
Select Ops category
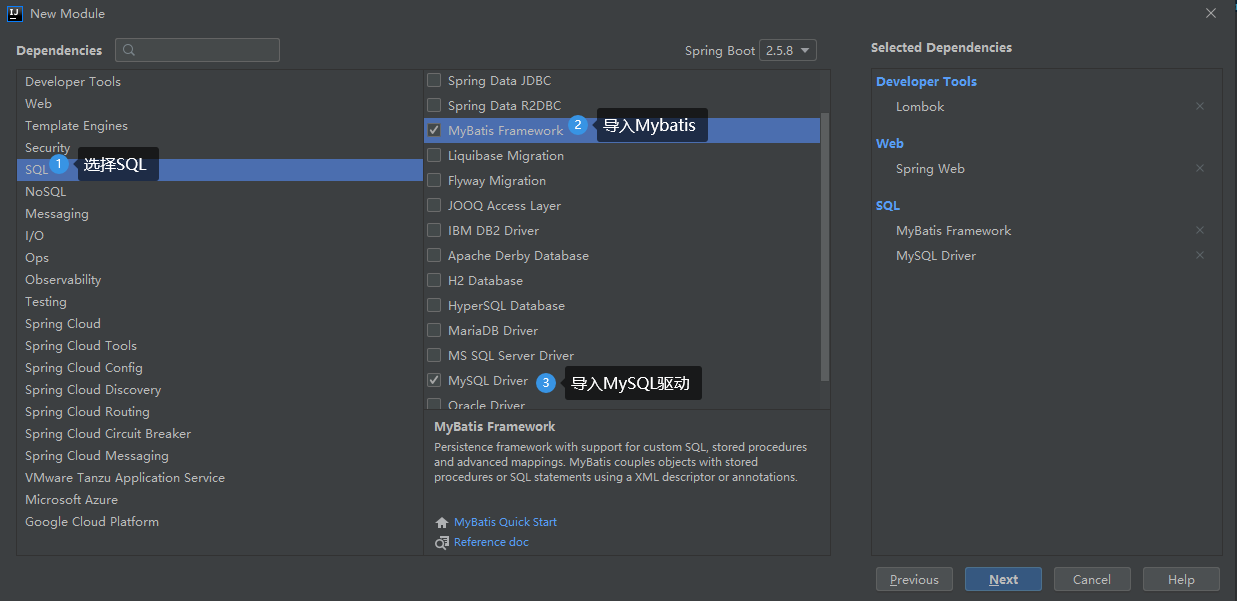tap(220, 258)
